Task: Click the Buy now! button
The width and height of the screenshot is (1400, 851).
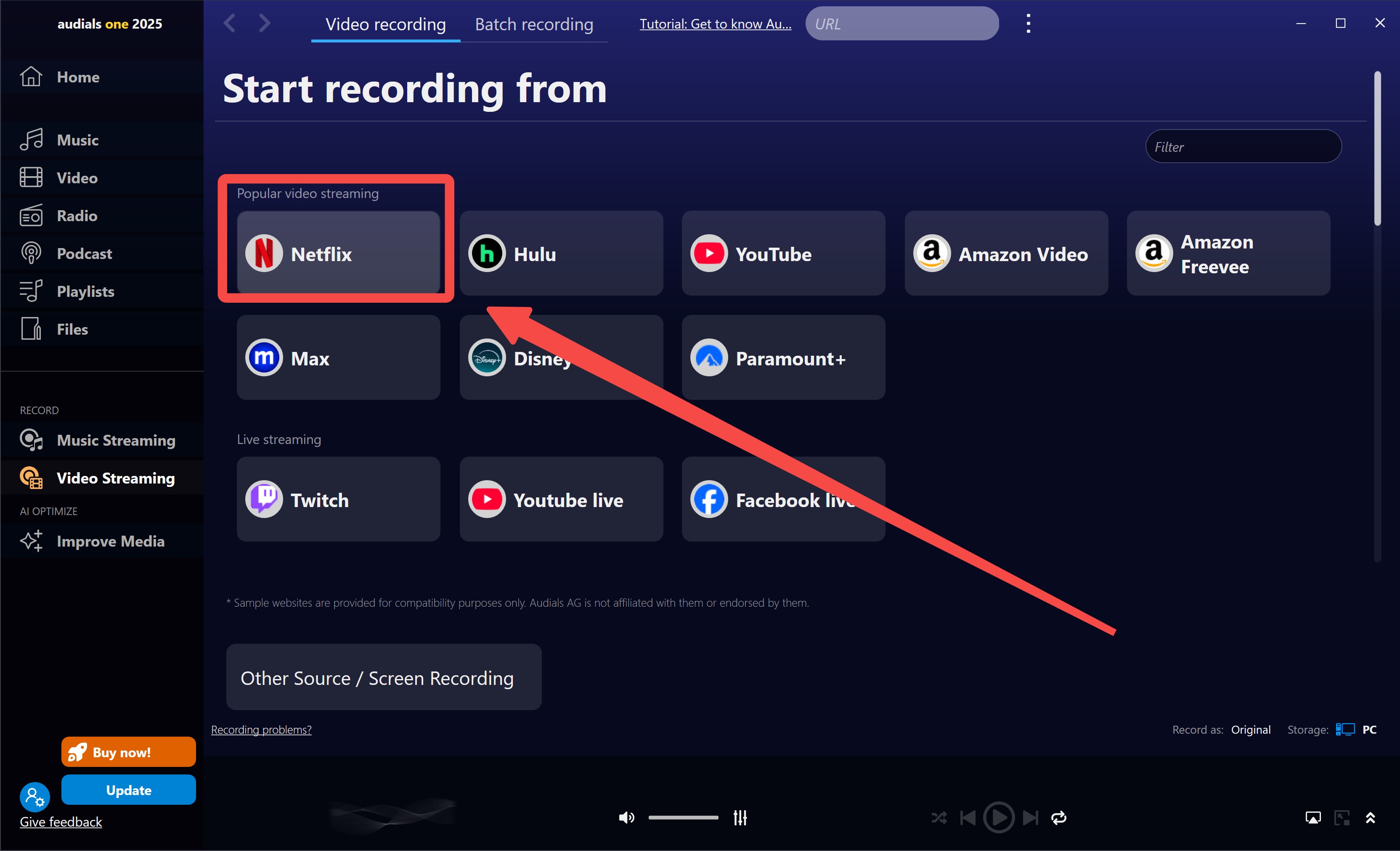Action: [128, 752]
